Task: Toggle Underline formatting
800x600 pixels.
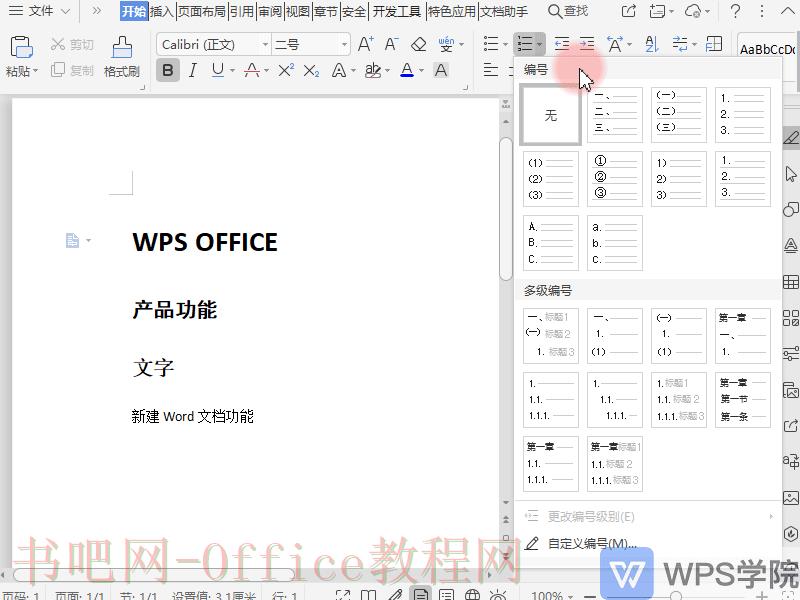Action: click(x=218, y=70)
